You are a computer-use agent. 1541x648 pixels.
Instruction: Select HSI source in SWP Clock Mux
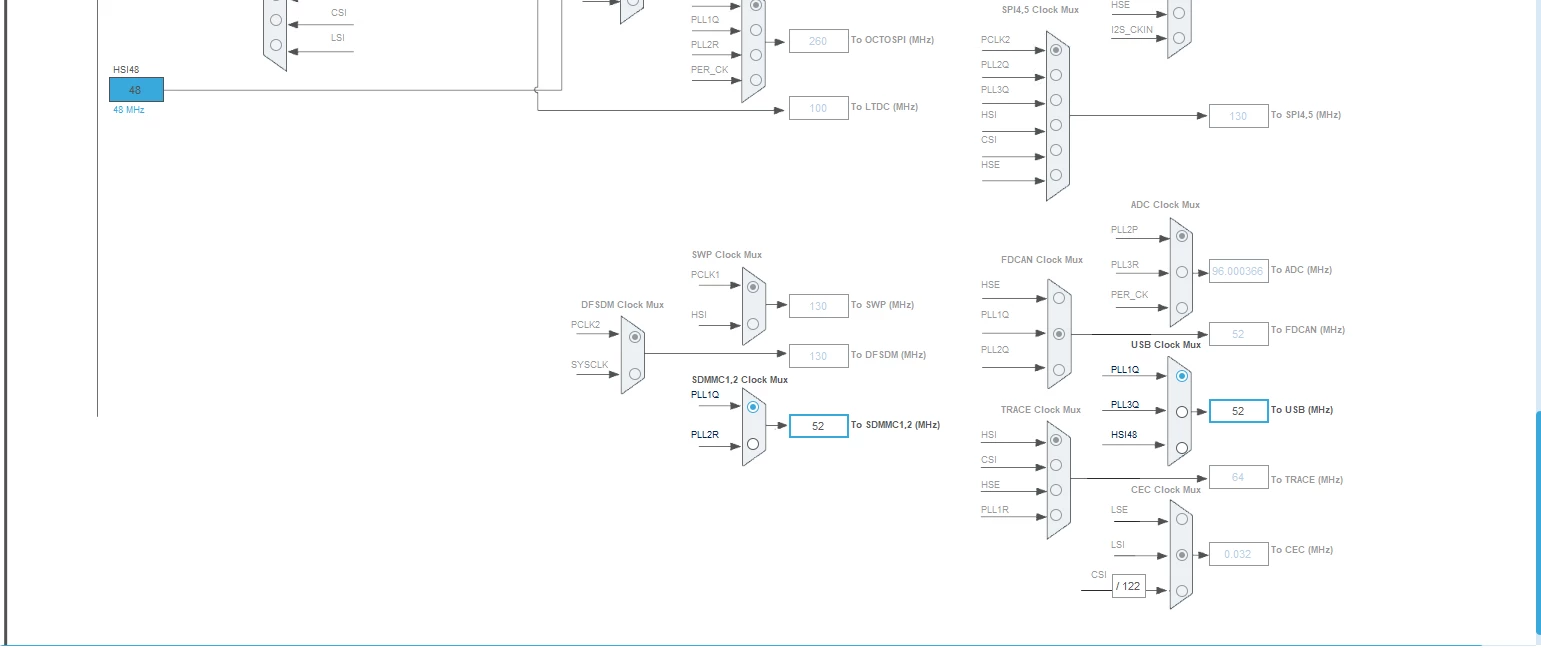753,324
